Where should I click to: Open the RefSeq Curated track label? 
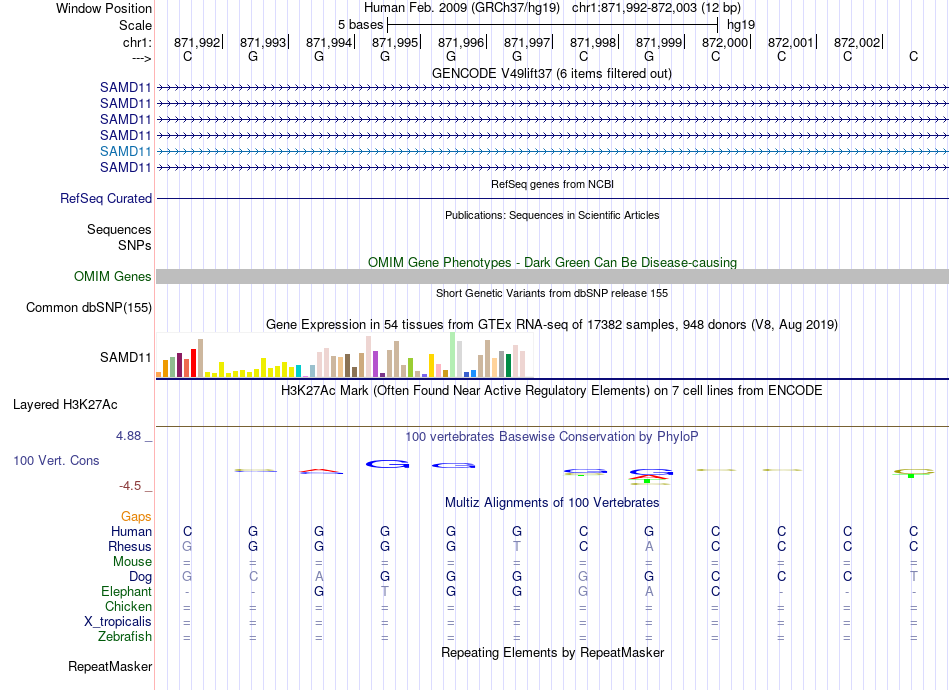106,199
